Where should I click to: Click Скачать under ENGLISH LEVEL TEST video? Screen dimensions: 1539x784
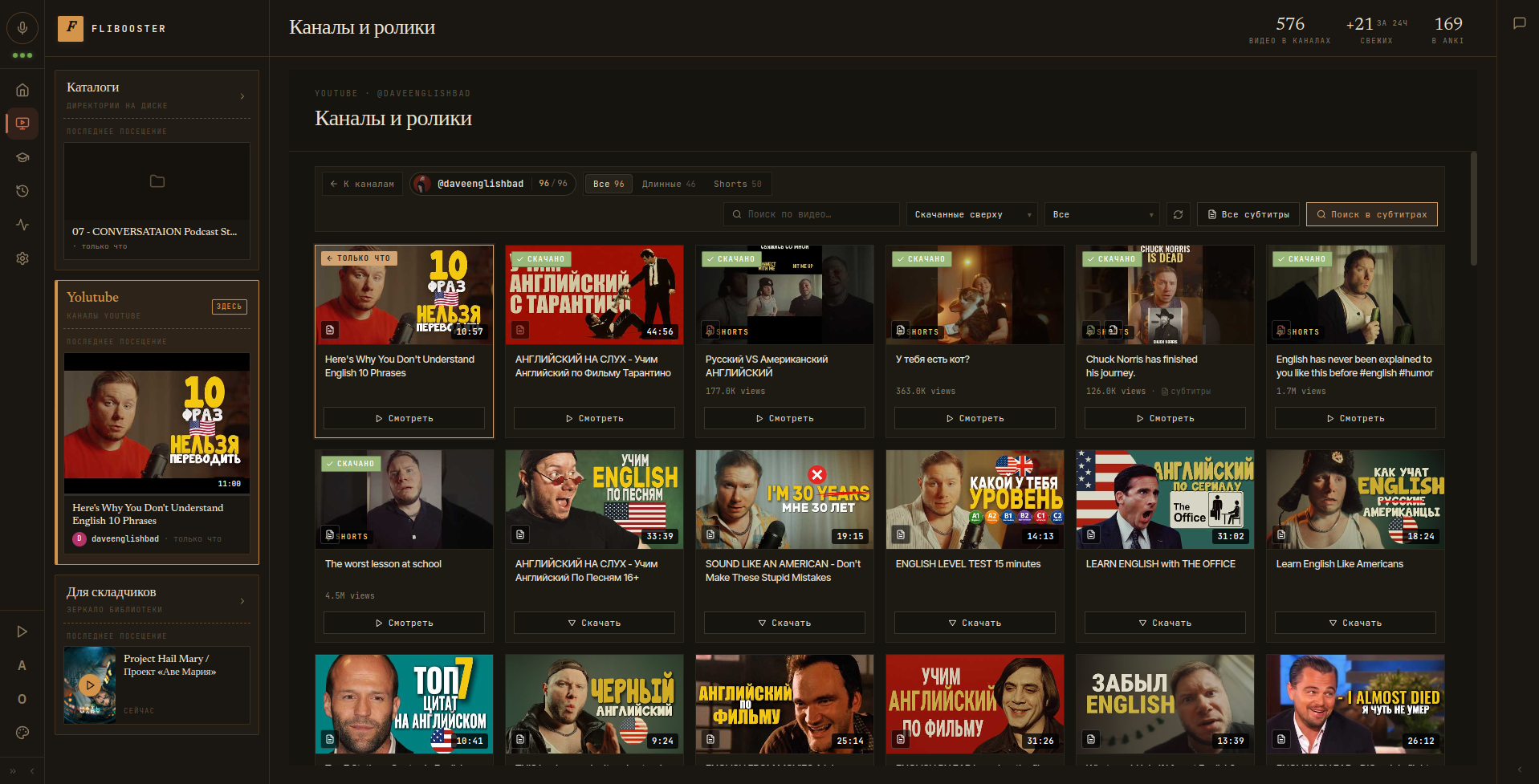[x=975, y=623]
